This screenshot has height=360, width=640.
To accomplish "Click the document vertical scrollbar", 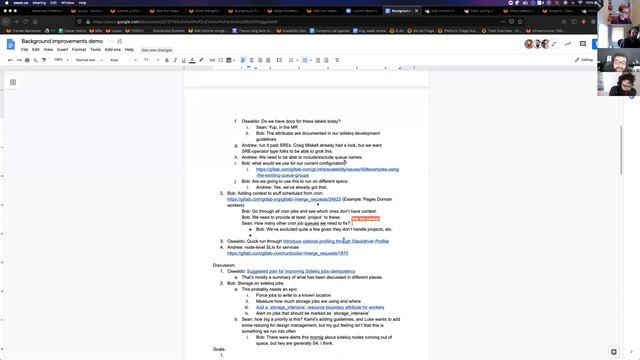I will 621,150.
